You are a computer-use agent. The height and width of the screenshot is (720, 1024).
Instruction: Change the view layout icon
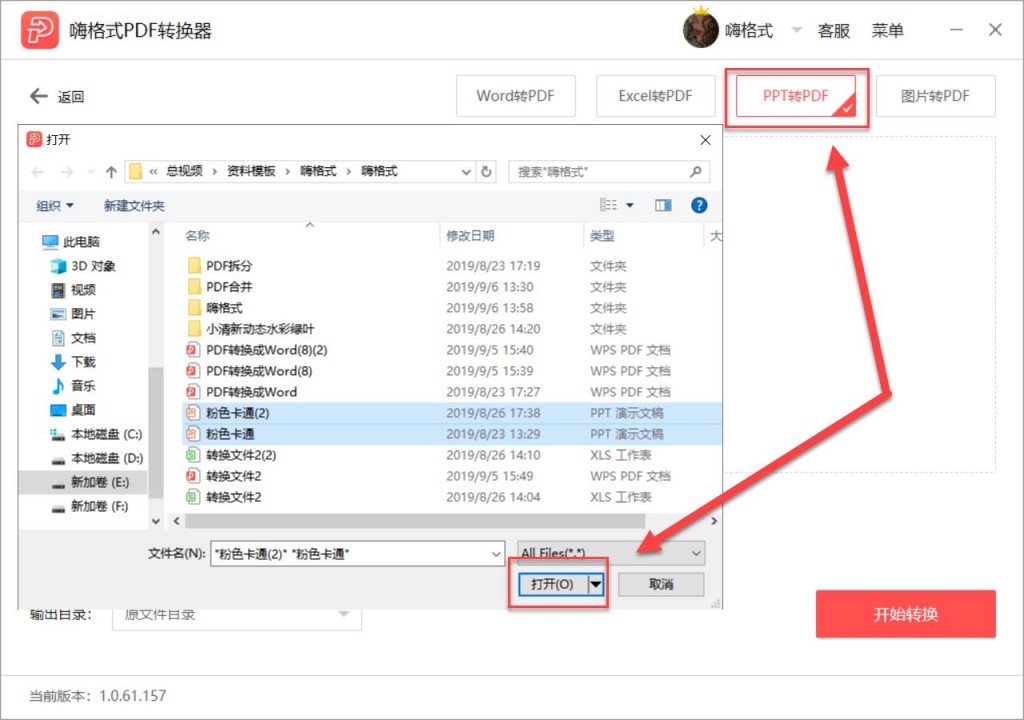608,205
